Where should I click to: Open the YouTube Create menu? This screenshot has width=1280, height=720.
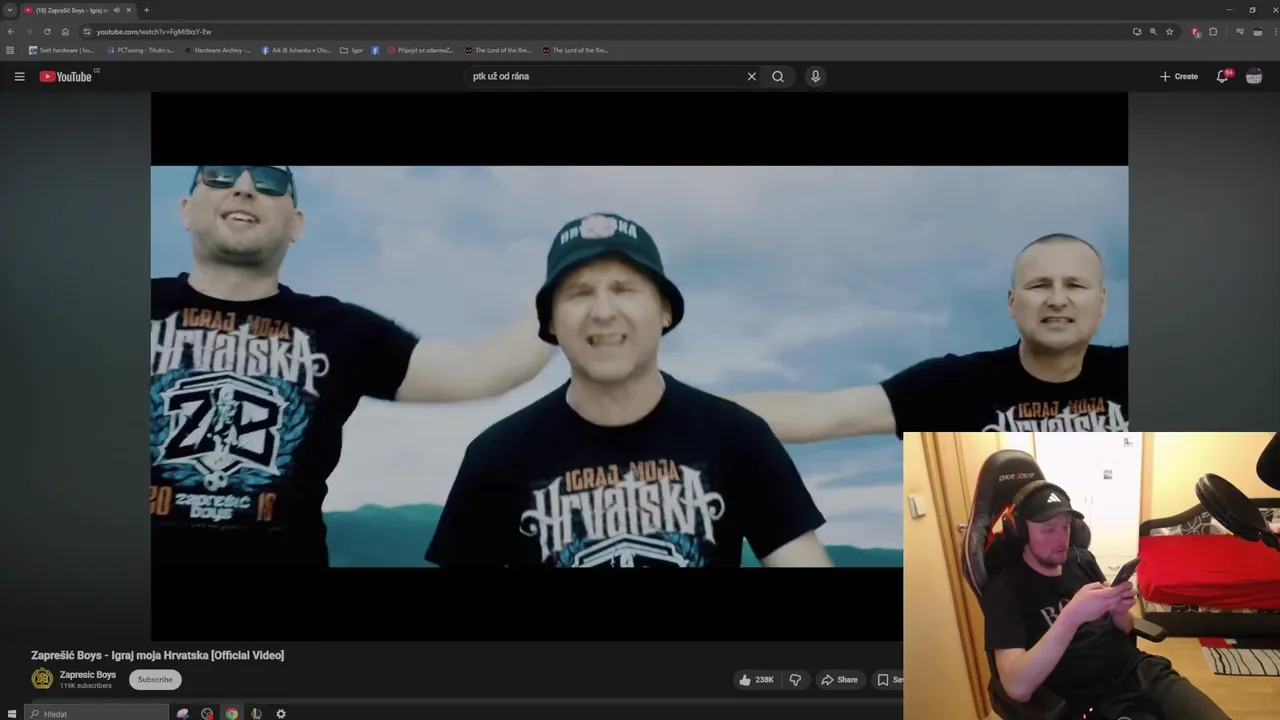[1179, 76]
